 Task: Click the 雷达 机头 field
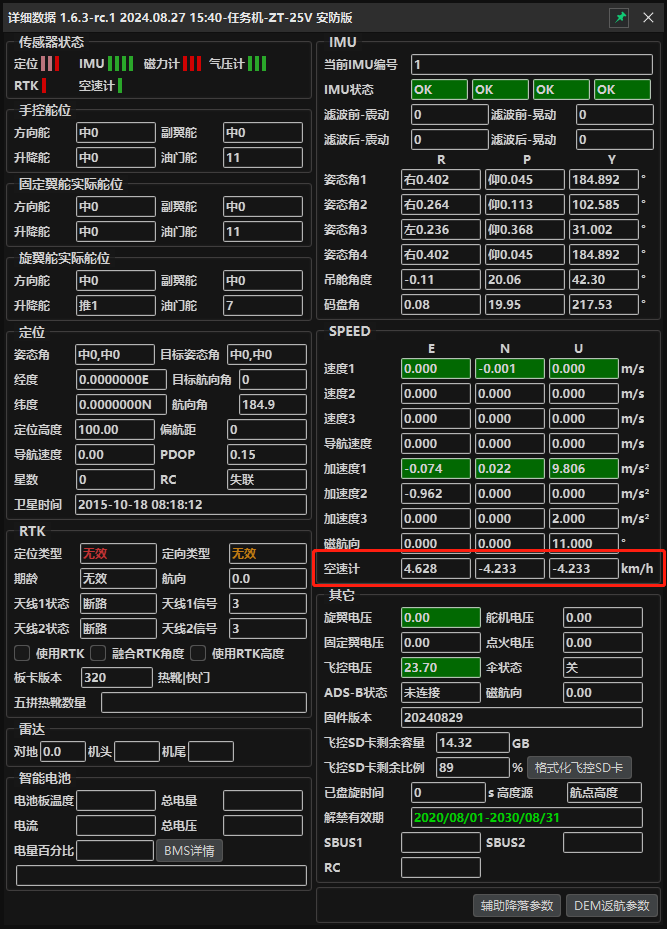[137, 751]
